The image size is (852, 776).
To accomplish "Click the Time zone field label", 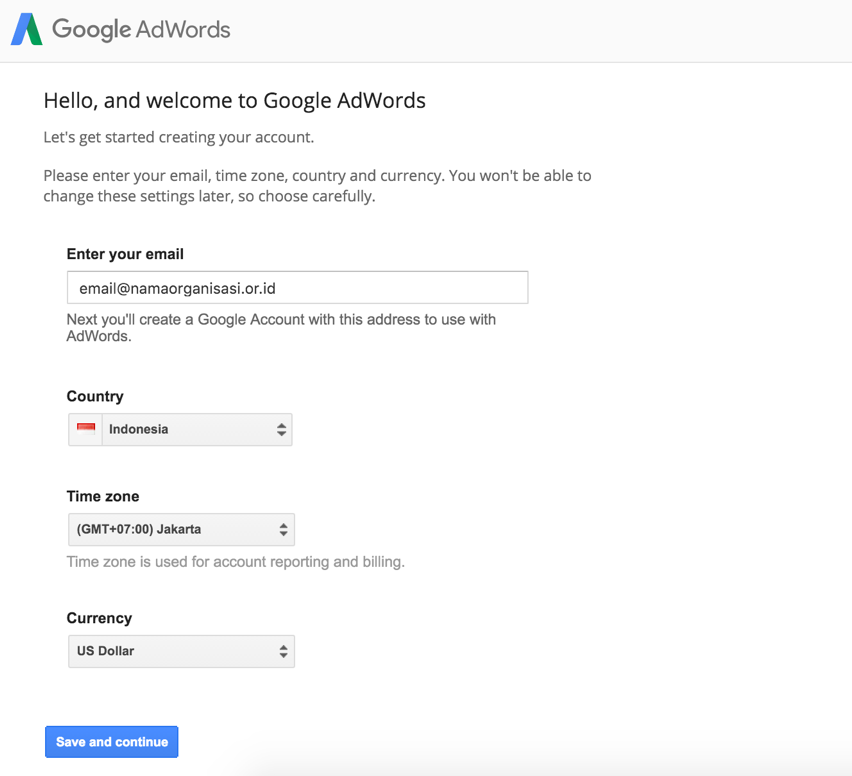I will point(103,496).
